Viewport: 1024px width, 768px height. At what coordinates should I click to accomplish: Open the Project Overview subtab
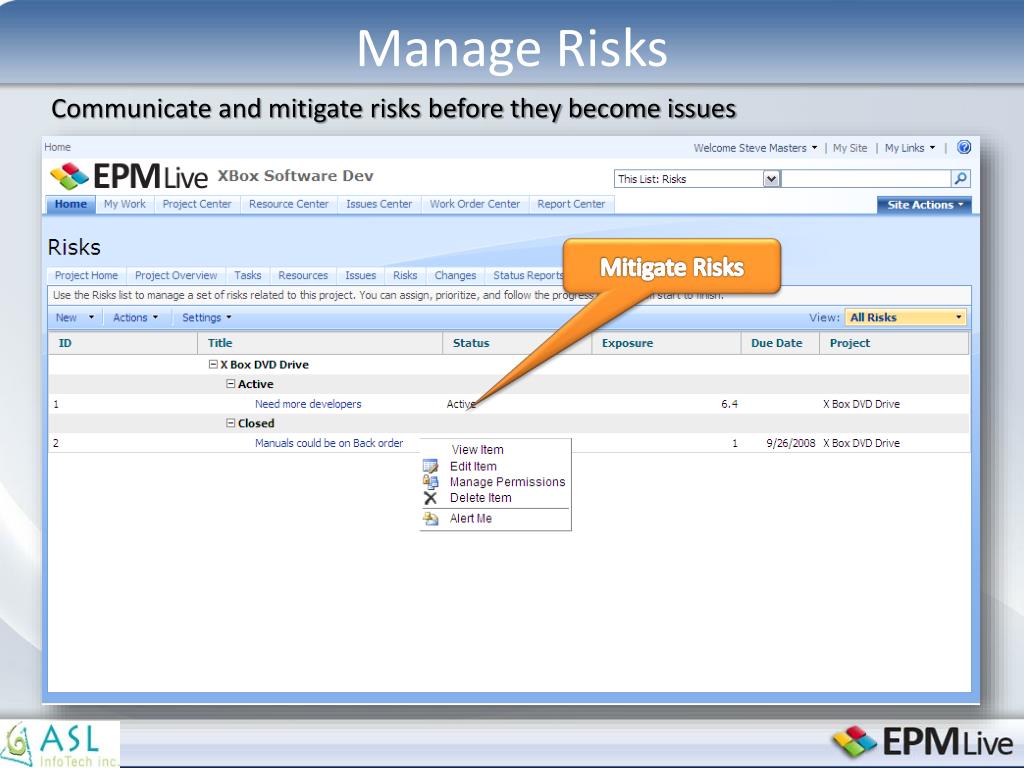click(176, 276)
